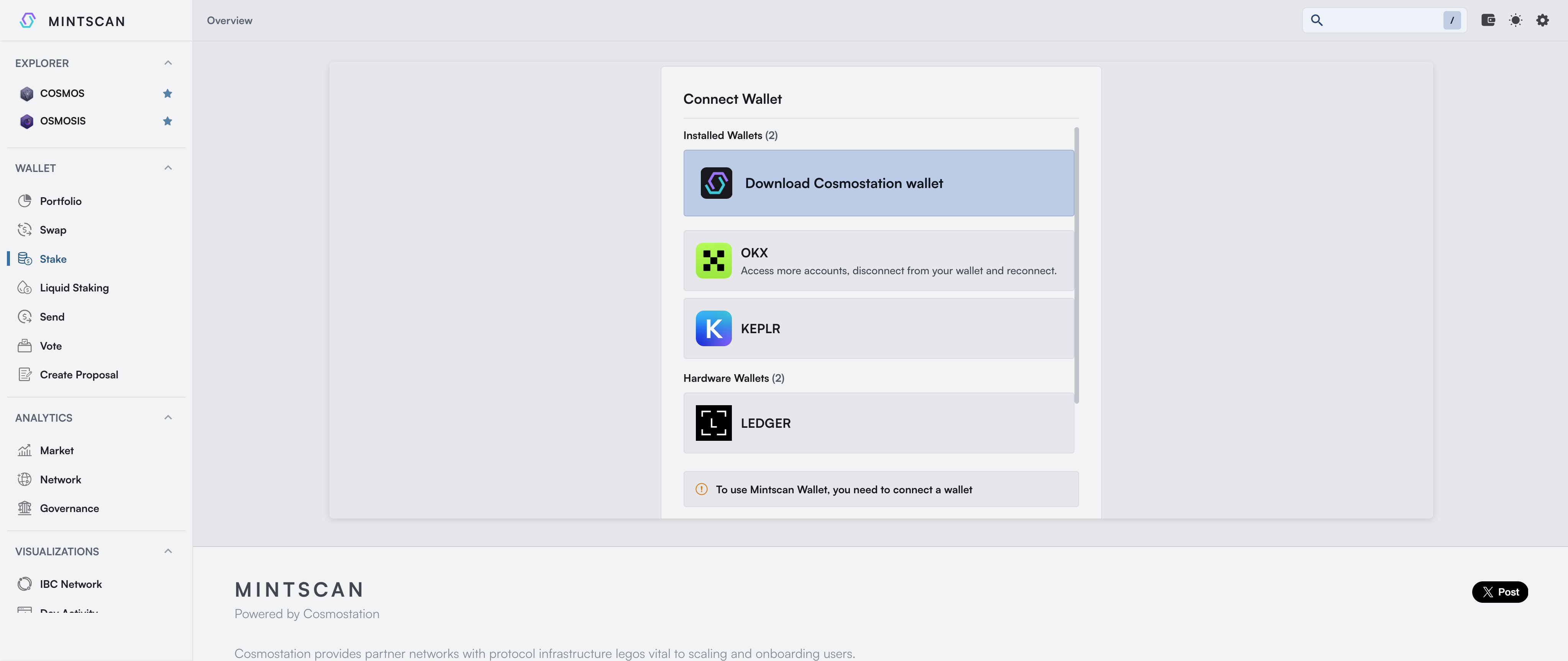Open the Governance analytics page
Screen dimensions: 1568x661
(69, 508)
